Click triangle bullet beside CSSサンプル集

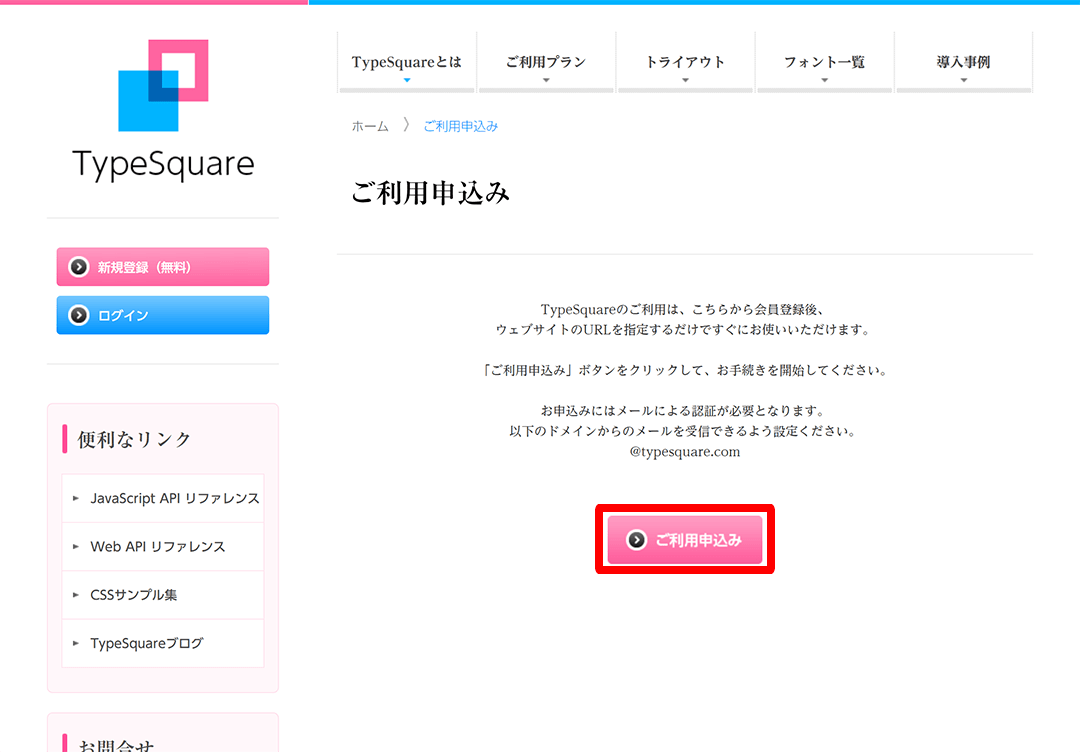pos(76,594)
